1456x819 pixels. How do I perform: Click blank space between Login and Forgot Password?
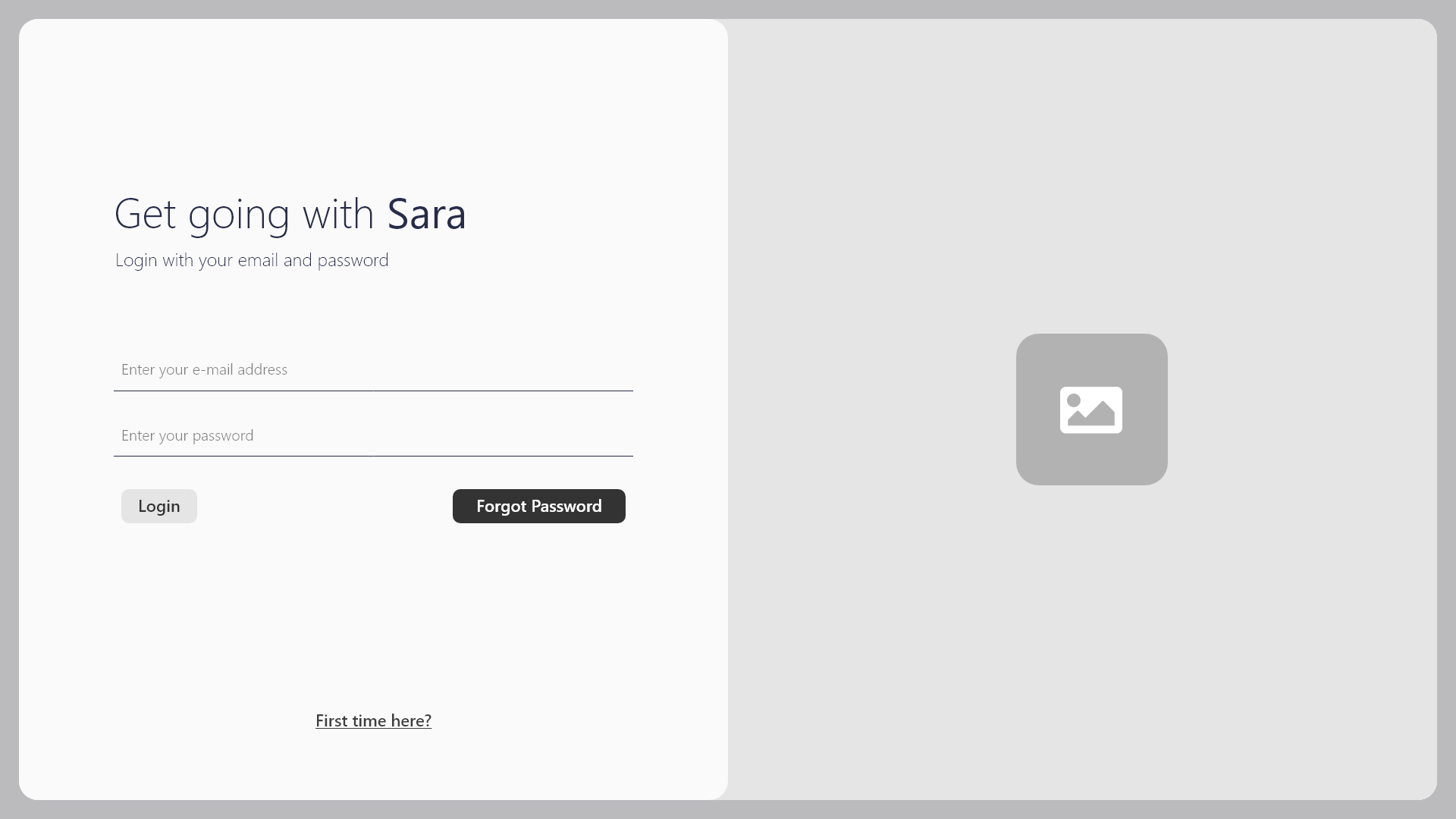click(x=325, y=506)
